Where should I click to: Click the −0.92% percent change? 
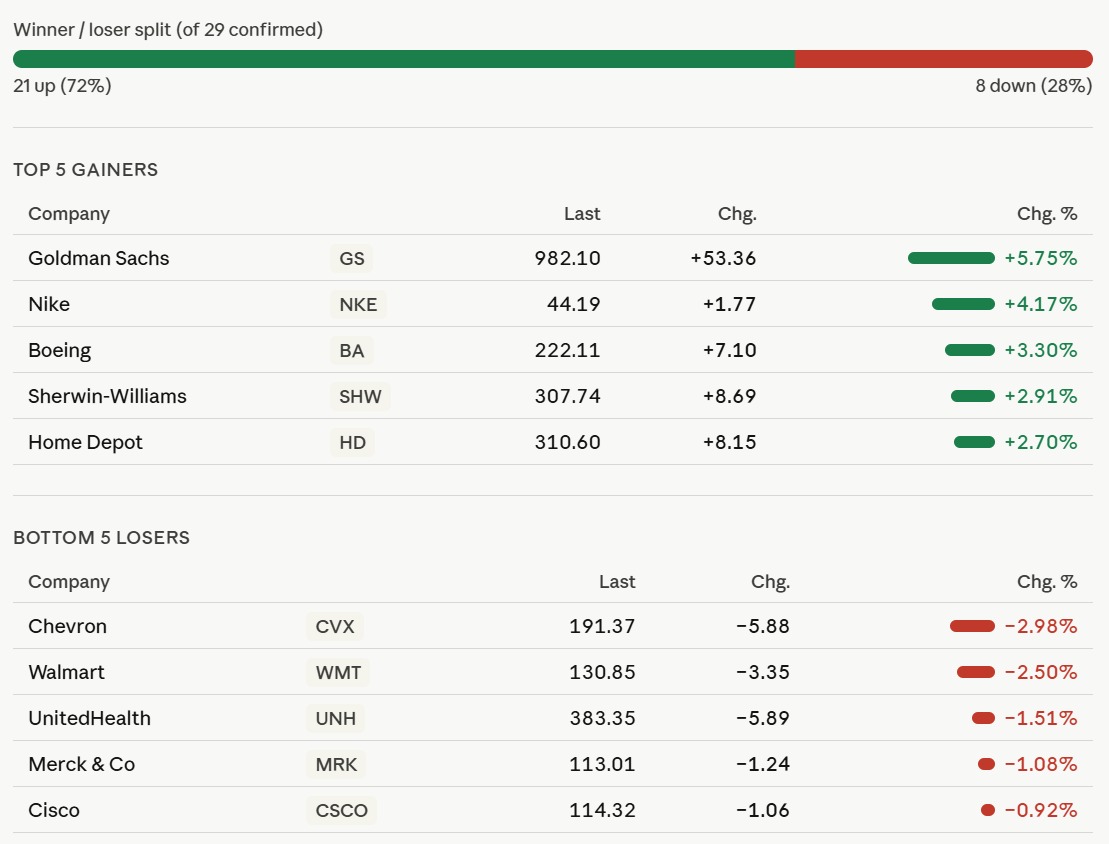coord(1041,810)
